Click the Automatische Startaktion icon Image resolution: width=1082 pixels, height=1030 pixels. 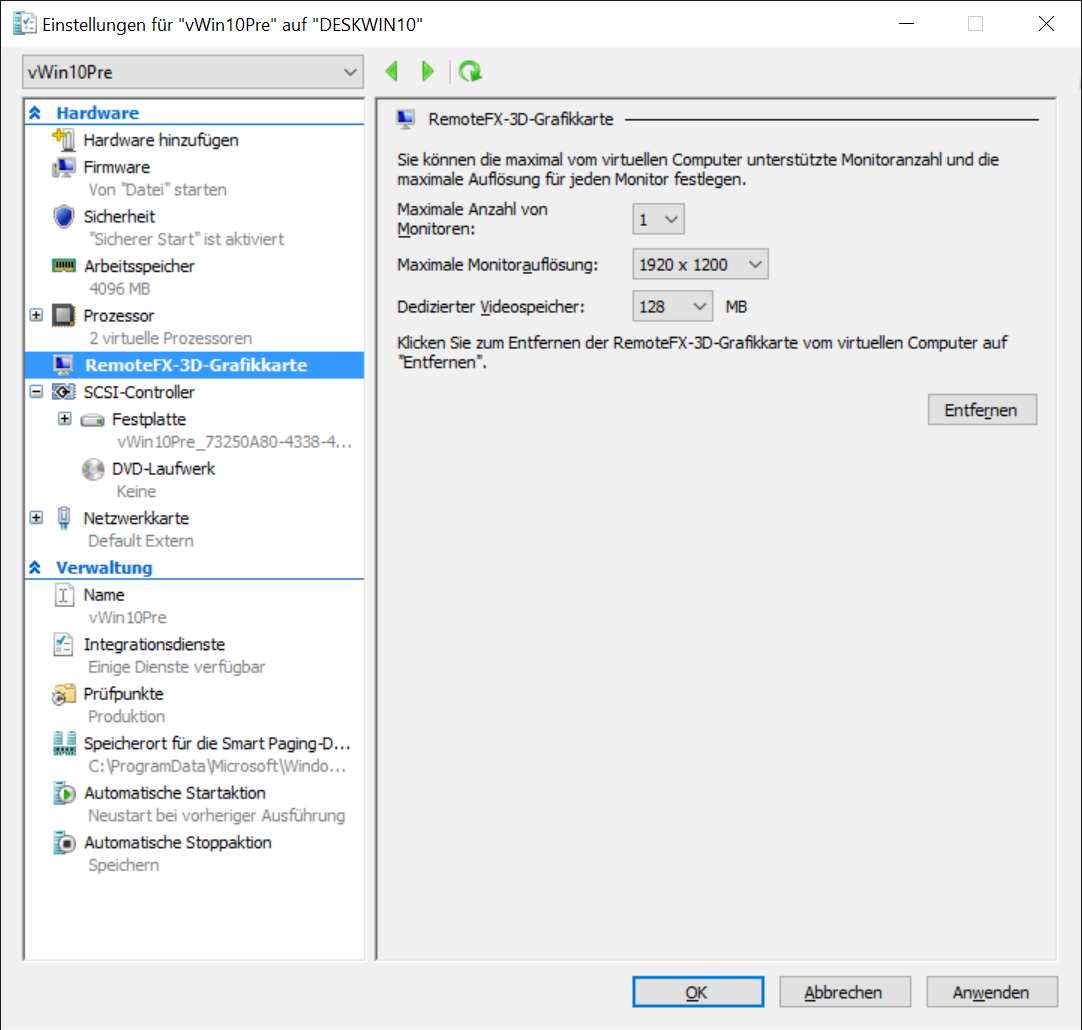(64, 793)
